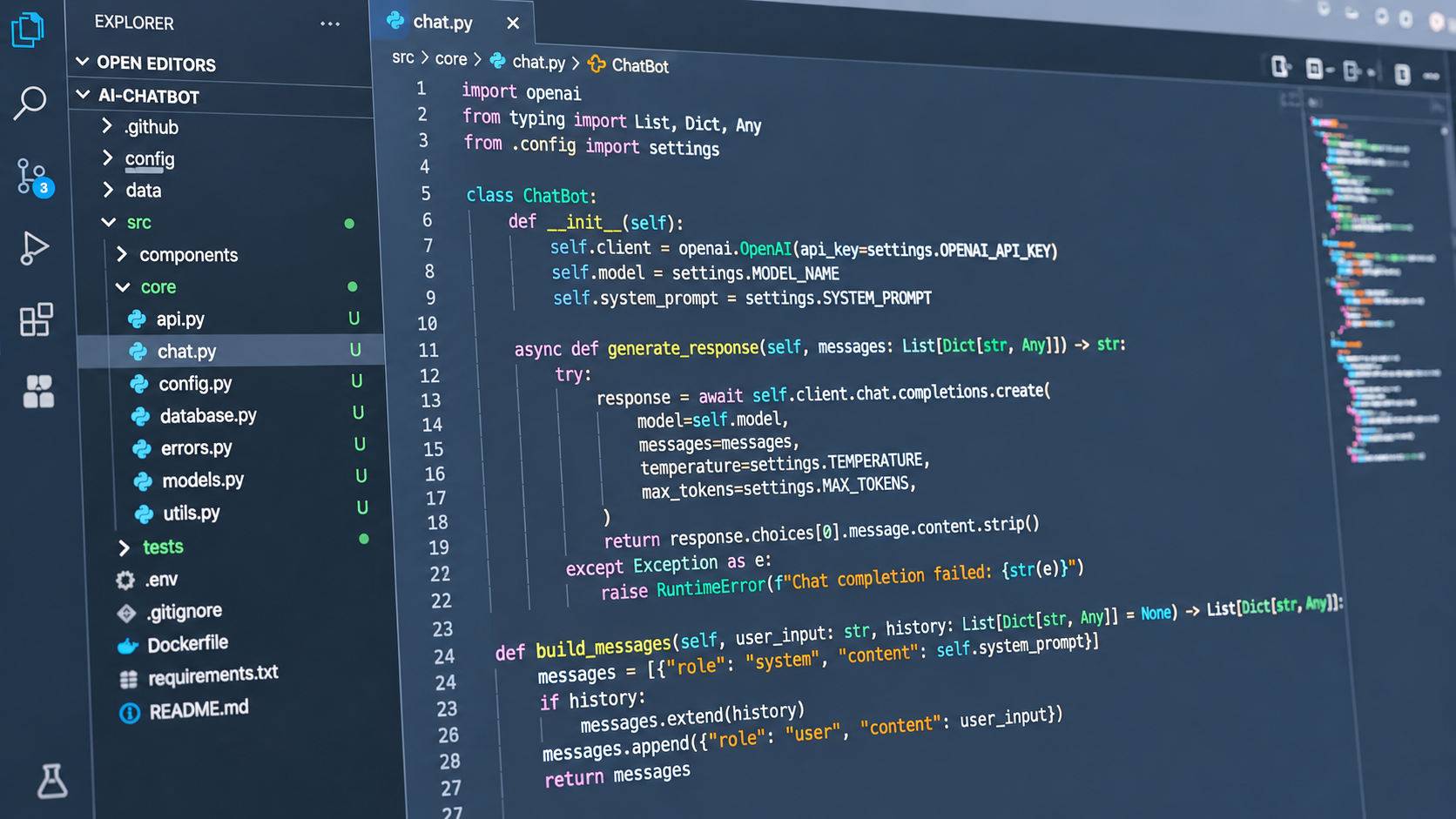Open api.py from the file tree

point(180,319)
